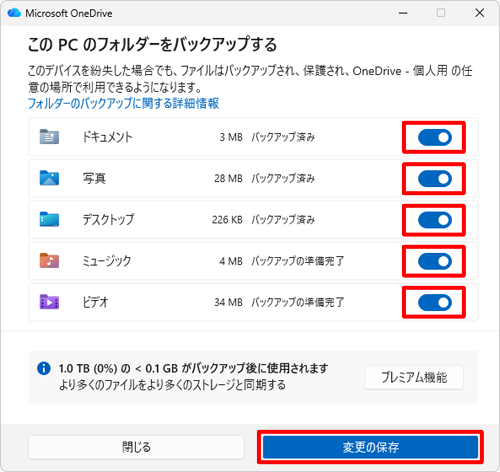Open the プレミアム機能 button

414,377
